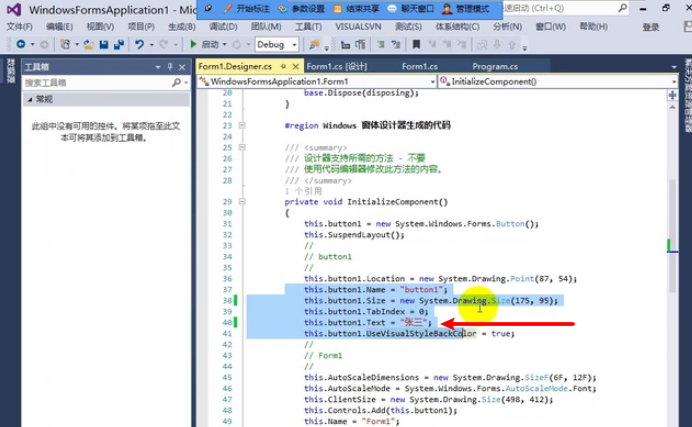Click the line with button1.Text = "张三"
Viewport: 692px width, 427px height.
pos(368,322)
